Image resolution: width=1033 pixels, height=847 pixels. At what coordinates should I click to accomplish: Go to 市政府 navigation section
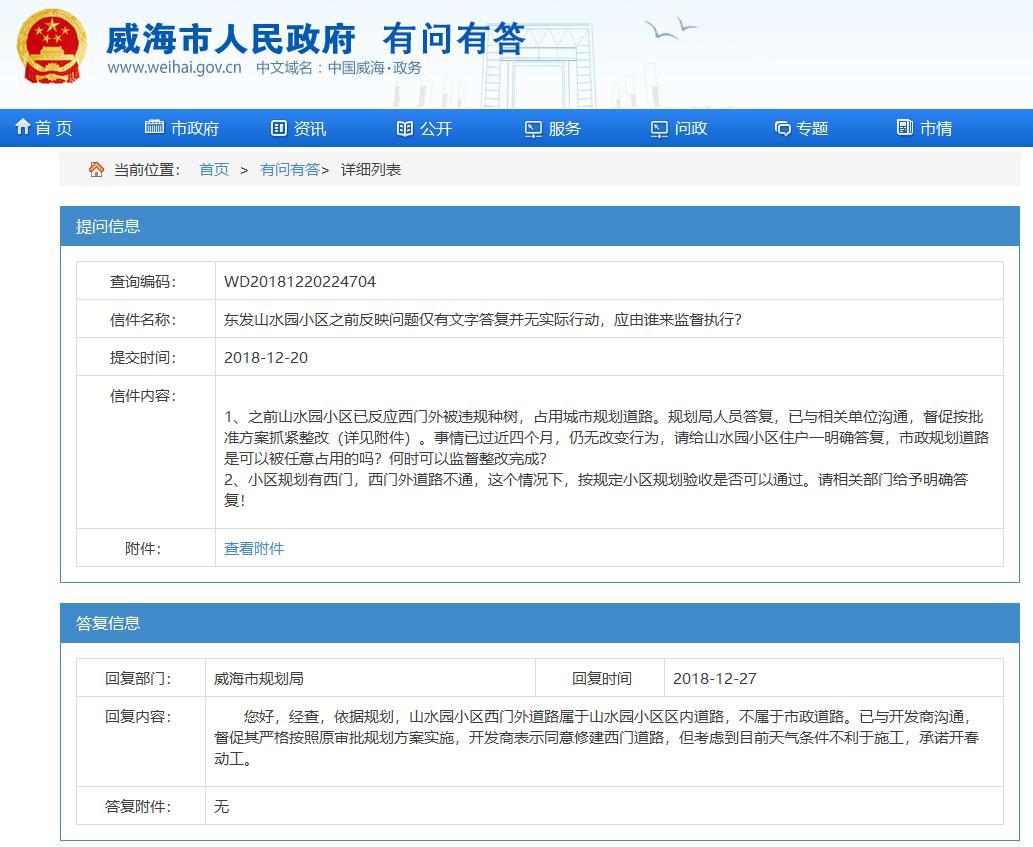(x=194, y=128)
